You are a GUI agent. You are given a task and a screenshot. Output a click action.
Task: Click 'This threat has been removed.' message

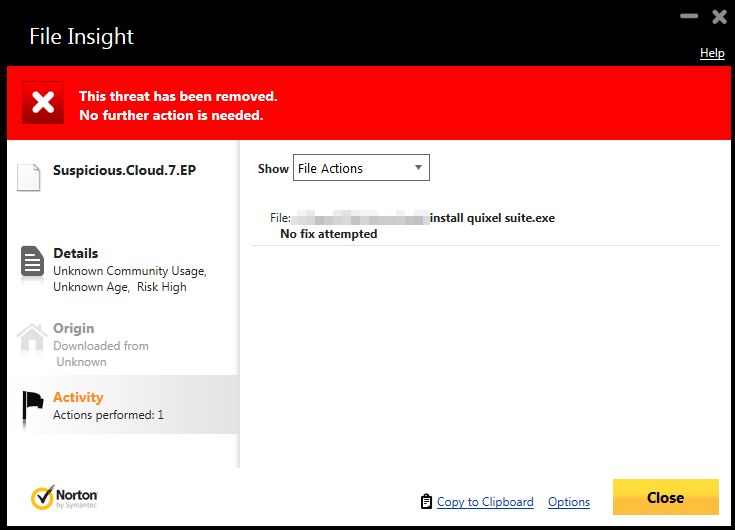tap(178, 96)
